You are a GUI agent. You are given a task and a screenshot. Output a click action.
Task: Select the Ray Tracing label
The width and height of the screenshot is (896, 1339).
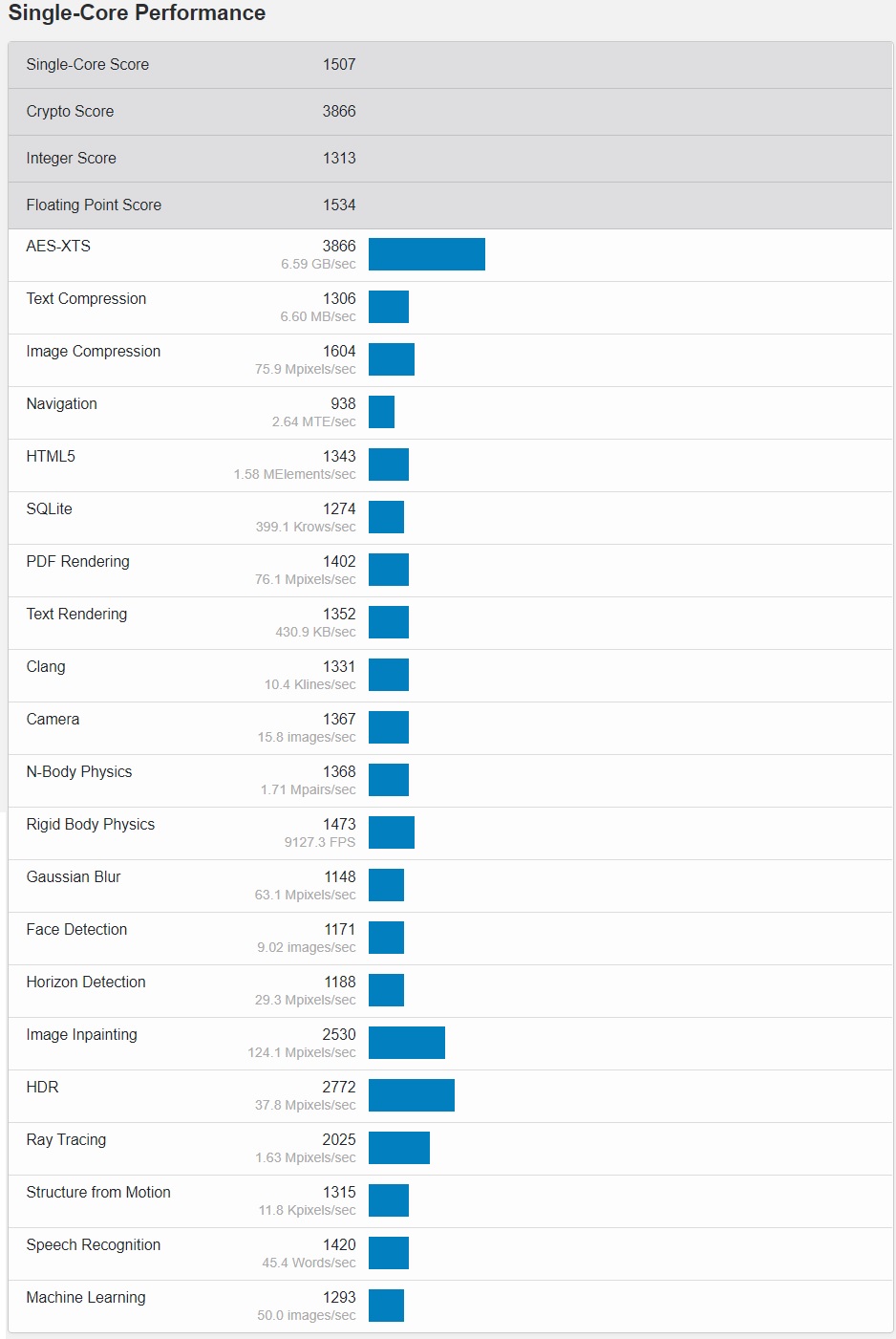pyautogui.click(x=66, y=1140)
